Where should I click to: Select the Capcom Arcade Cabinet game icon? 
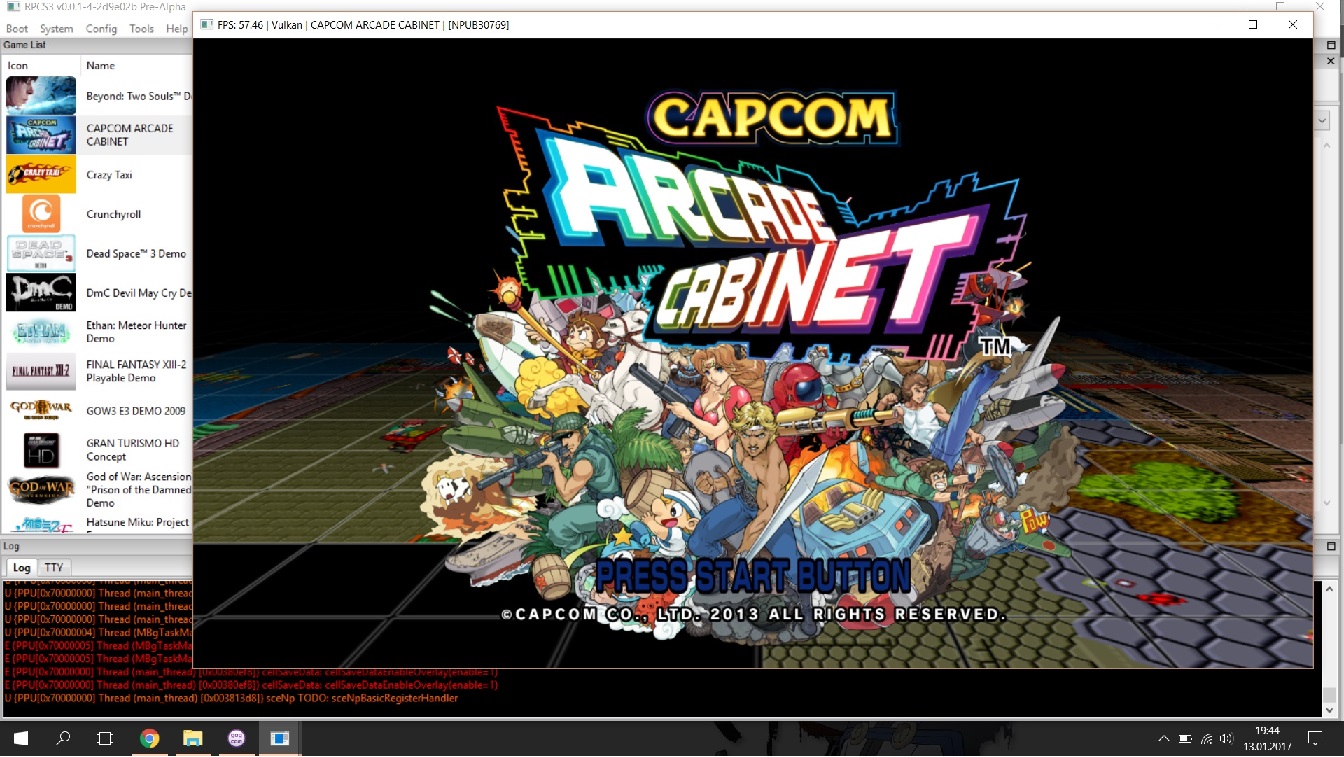coord(41,135)
